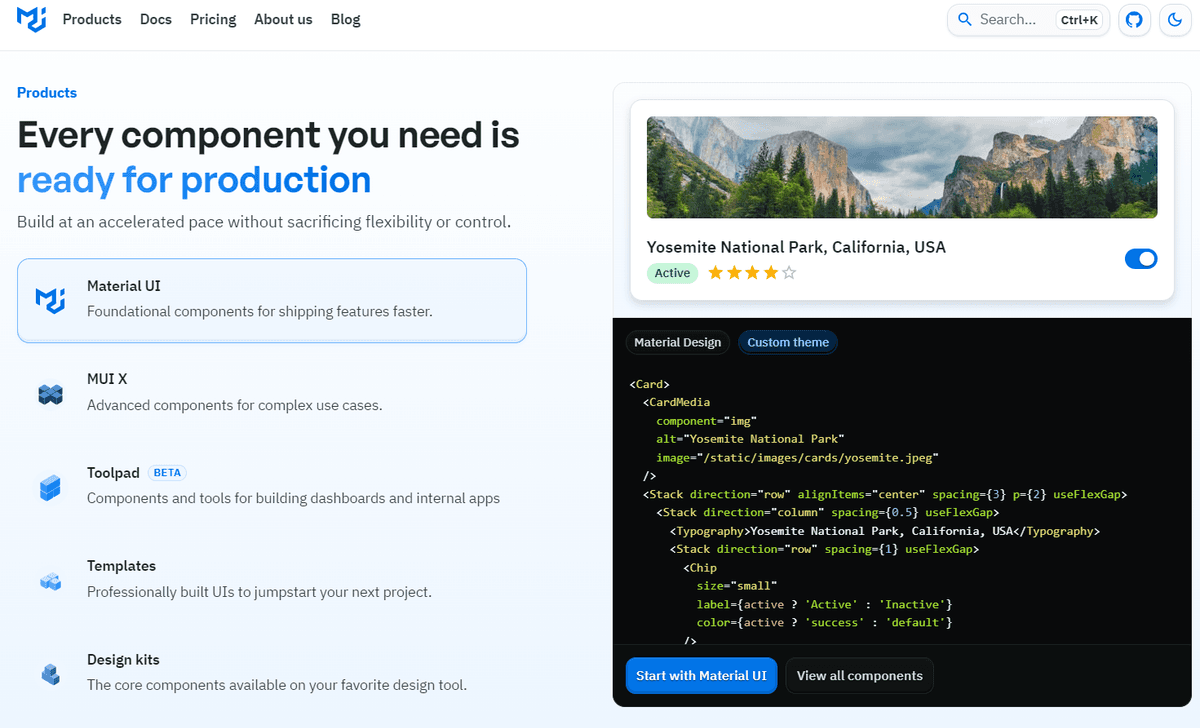
Task: Open the GitHub repository icon
Action: pyautogui.click(x=1134, y=20)
